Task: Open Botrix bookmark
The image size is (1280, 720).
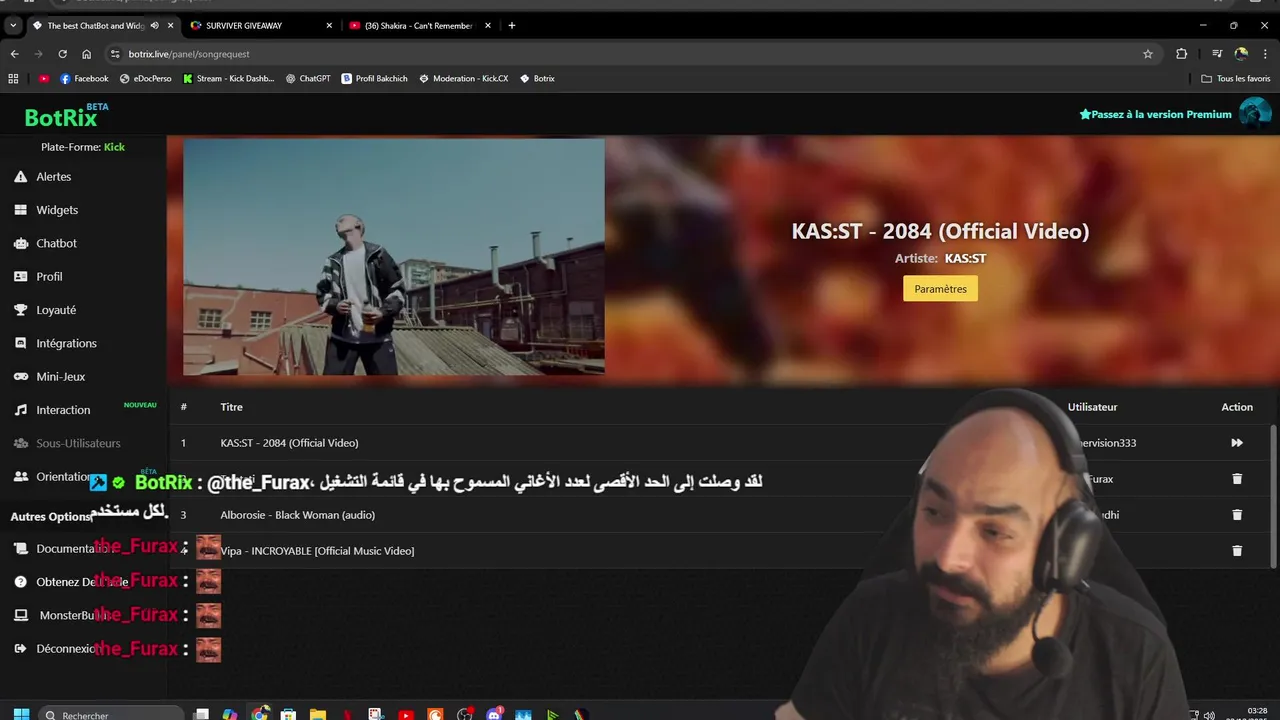Action: pos(537,78)
